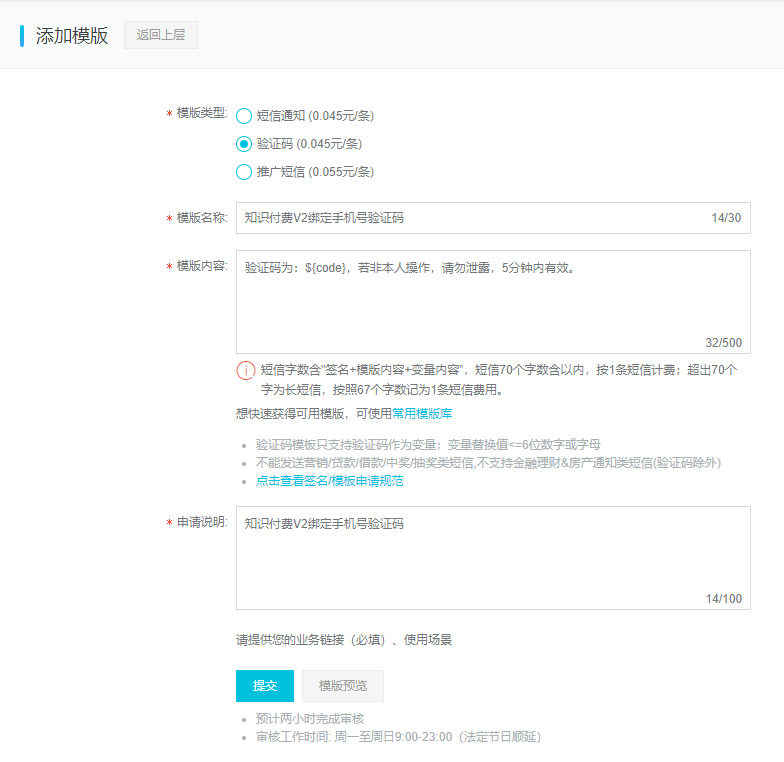The height and width of the screenshot is (762, 784).
Task: Click the 14/30 character counter
Action: [x=726, y=218]
